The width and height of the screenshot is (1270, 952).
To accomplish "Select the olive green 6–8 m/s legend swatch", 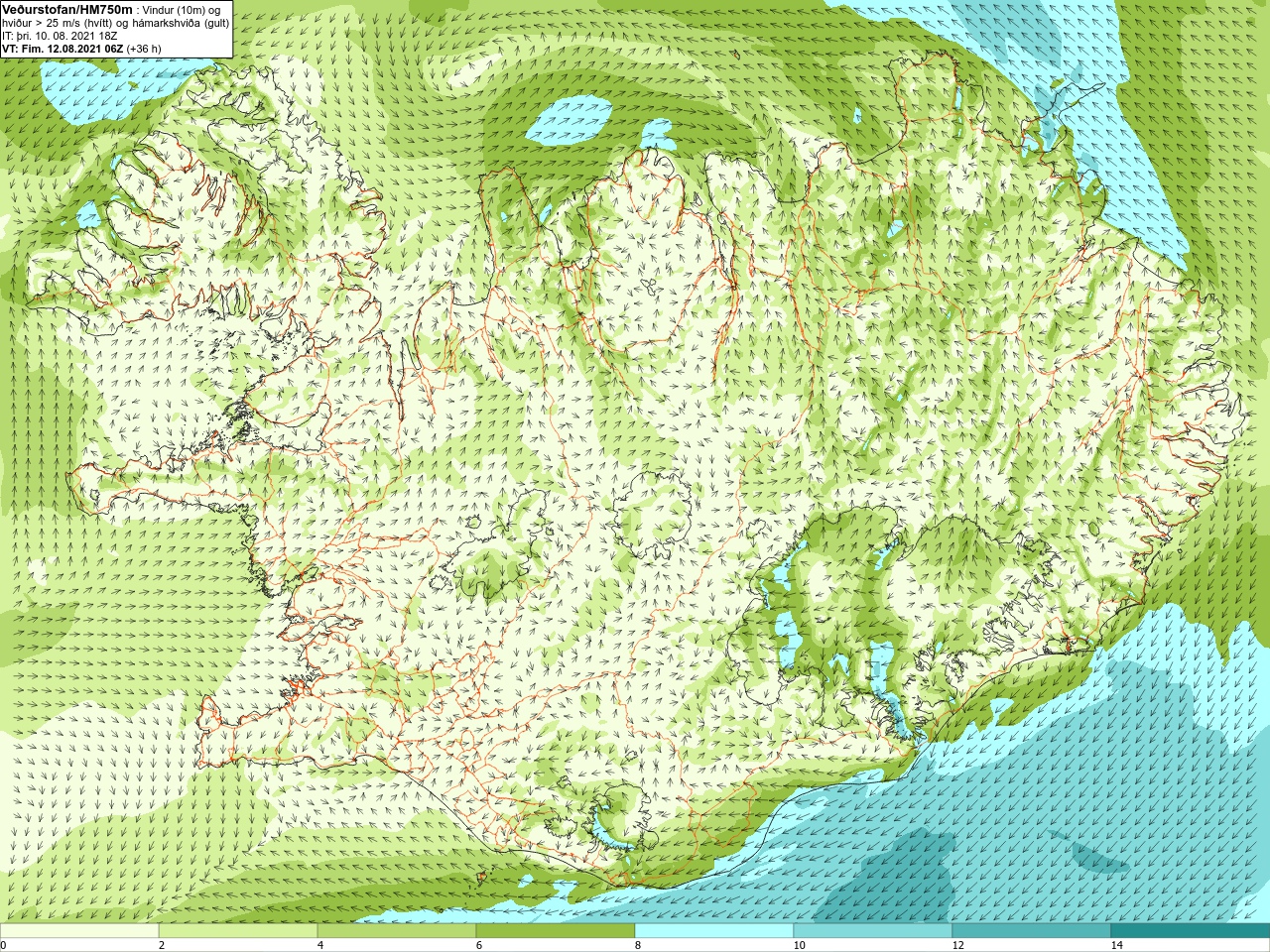I will tap(556, 931).
